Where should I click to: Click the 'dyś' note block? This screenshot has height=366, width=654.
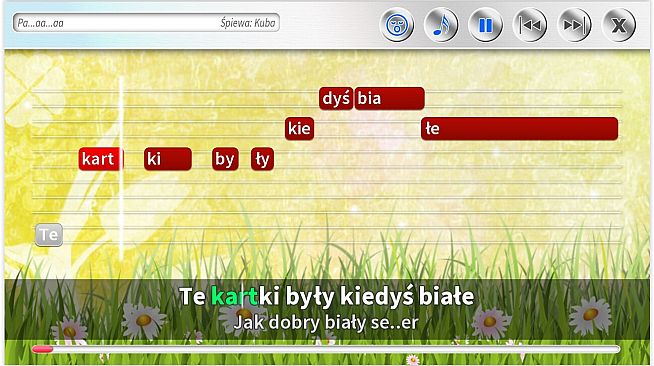pos(336,98)
